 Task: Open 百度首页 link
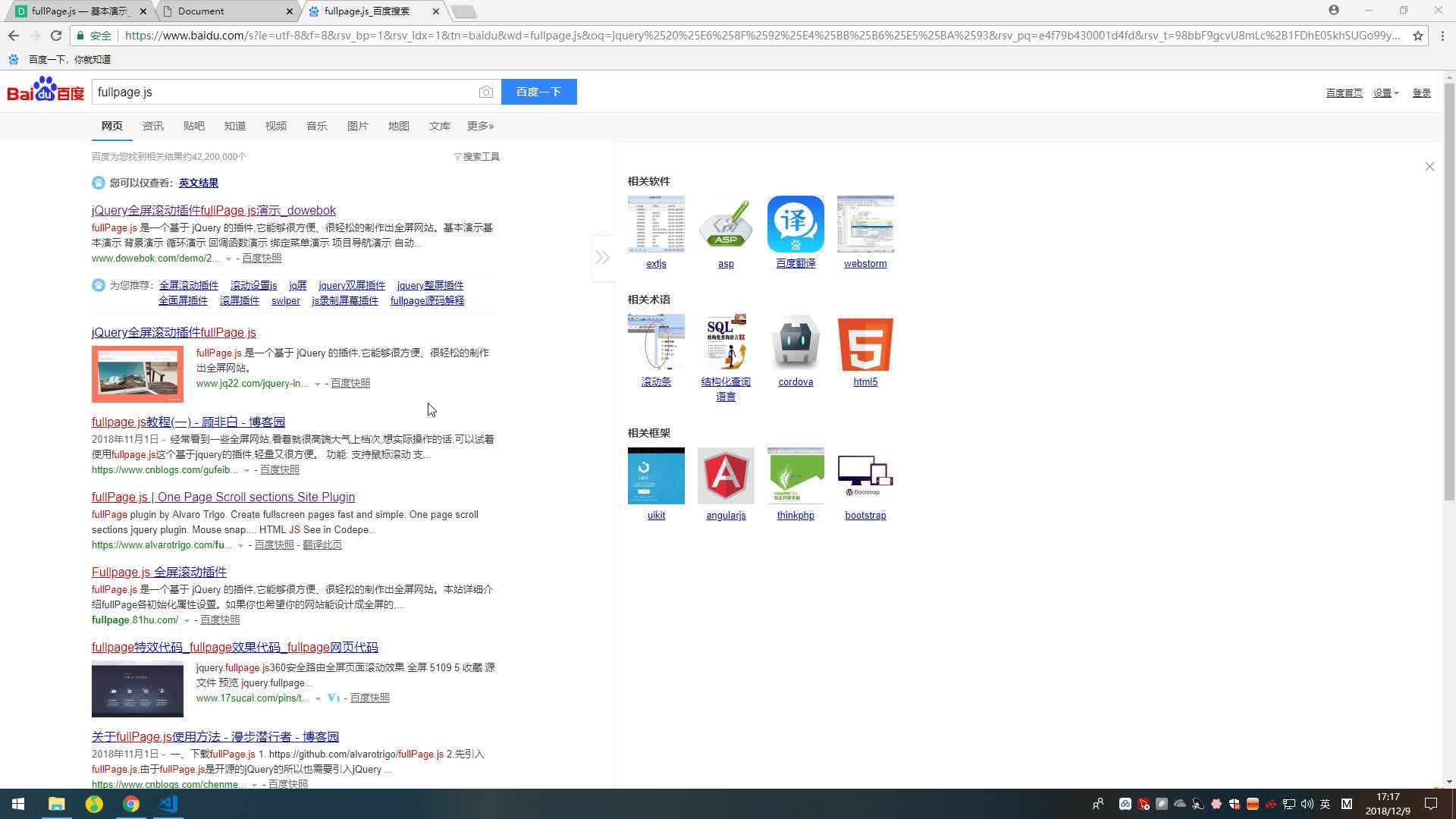(x=1344, y=93)
